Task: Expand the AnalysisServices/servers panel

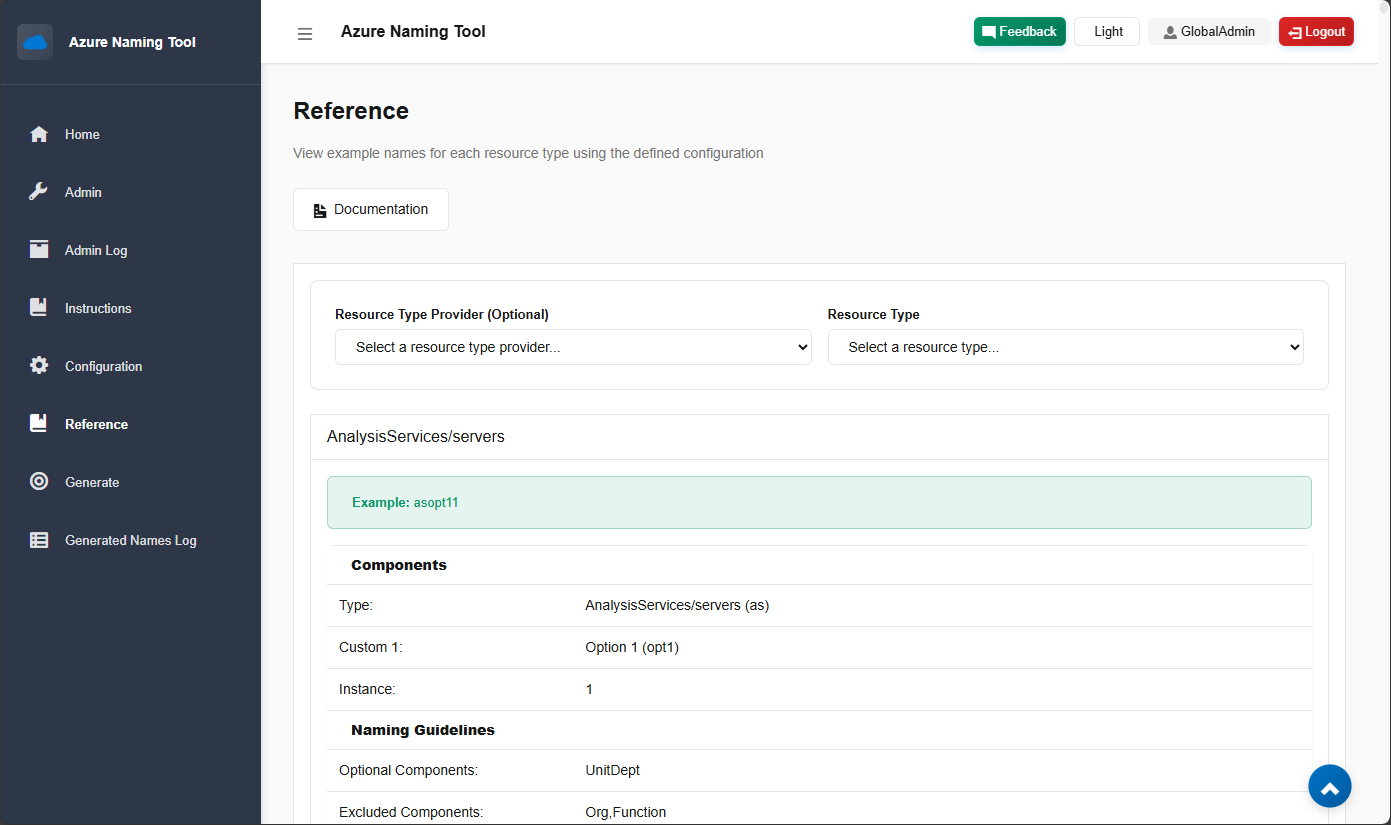Action: pos(416,436)
